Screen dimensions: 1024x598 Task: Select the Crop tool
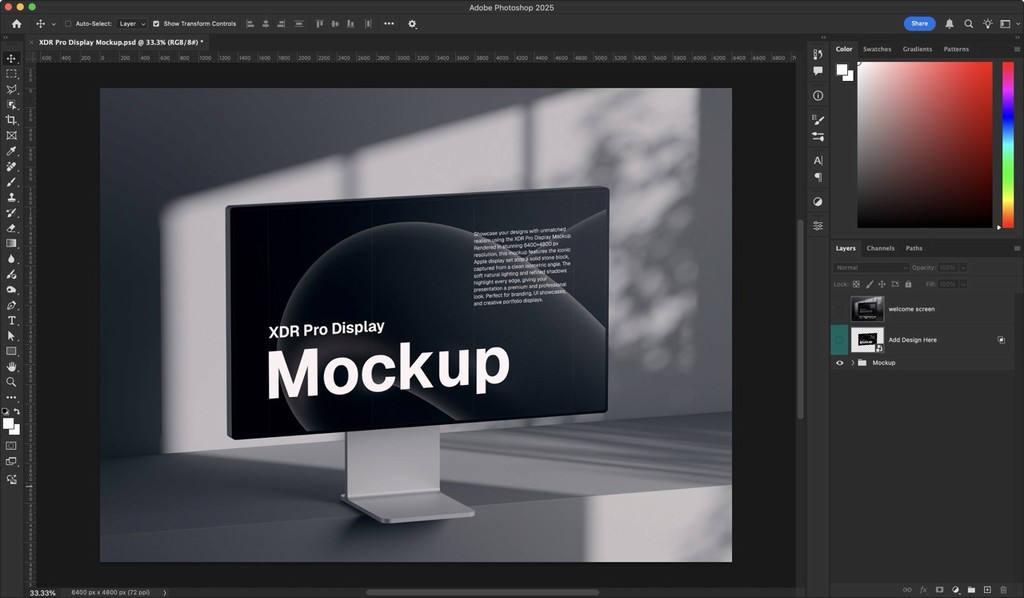[11, 119]
